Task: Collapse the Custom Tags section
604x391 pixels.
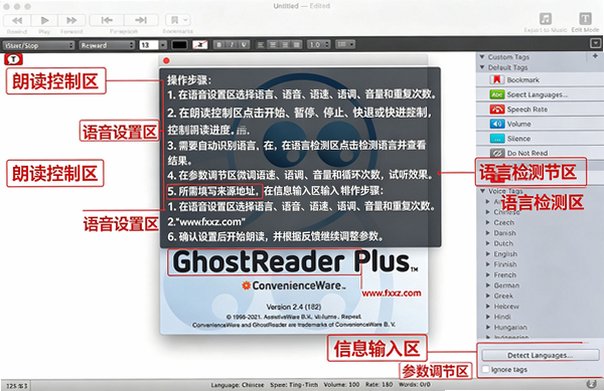Action: (482, 57)
